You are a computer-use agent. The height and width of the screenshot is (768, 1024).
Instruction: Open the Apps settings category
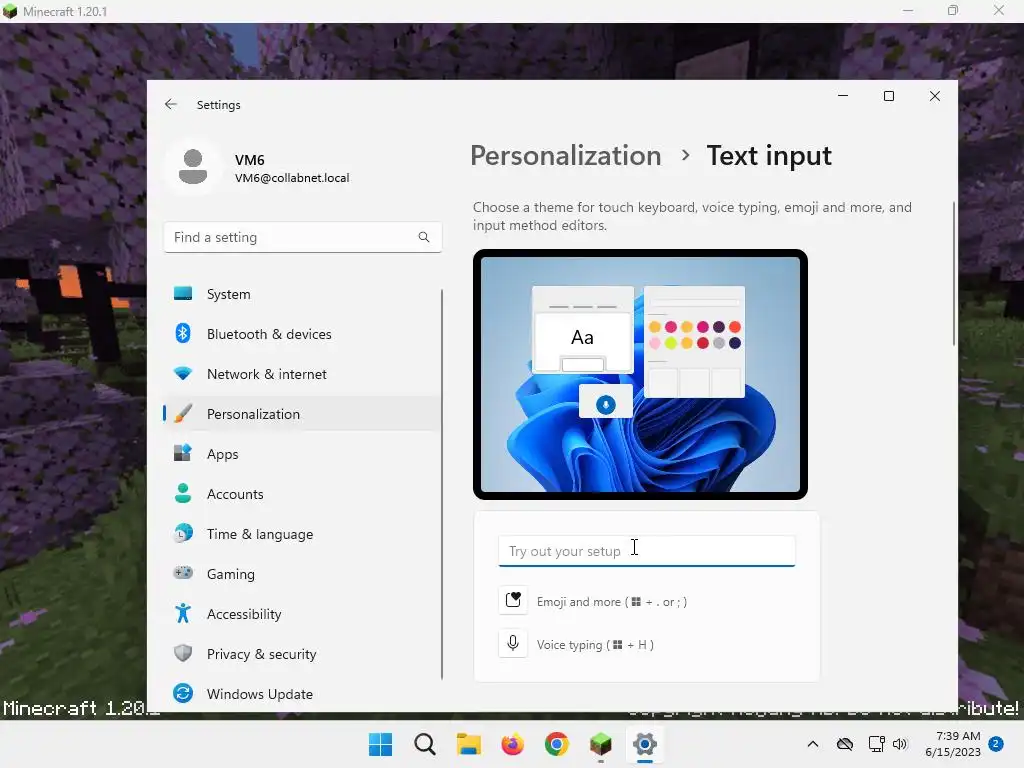303,454
